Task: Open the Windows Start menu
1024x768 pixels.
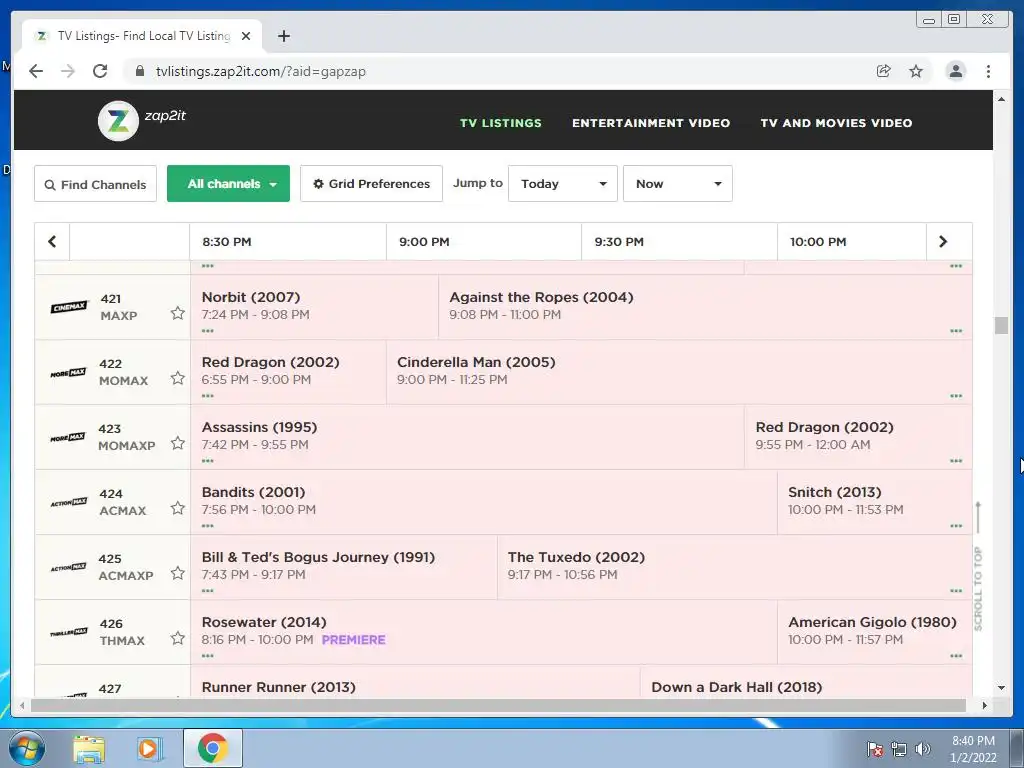Action: tap(27, 748)
